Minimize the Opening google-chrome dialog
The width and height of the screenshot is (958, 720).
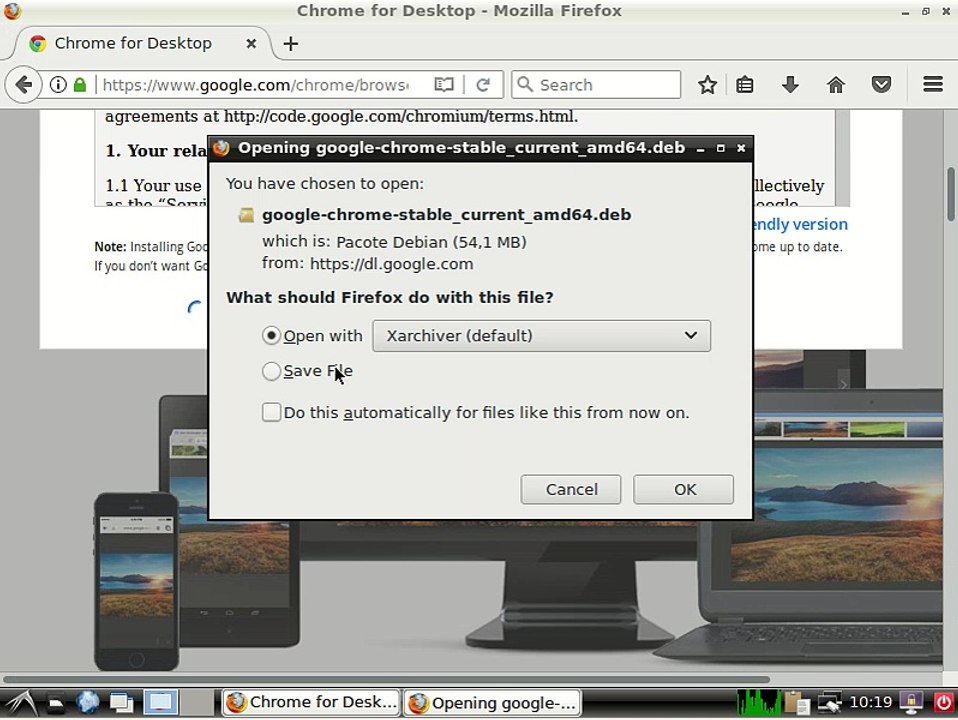(x=700, y=149)
